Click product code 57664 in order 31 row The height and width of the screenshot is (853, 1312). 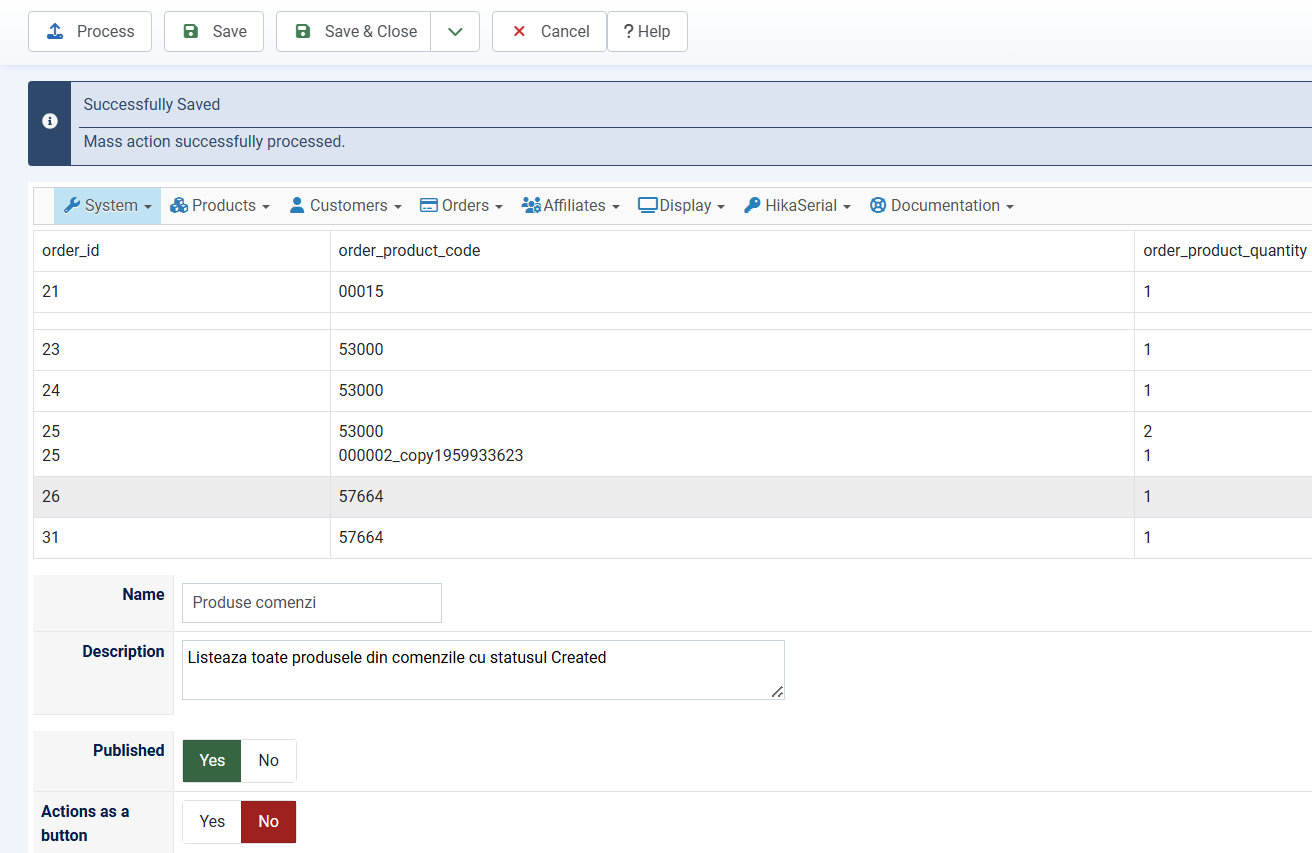[732, 538]
